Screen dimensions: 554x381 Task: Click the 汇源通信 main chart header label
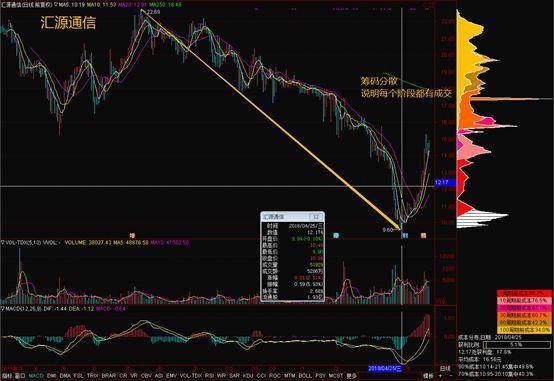pyautogui.click(x=27, y=5)
